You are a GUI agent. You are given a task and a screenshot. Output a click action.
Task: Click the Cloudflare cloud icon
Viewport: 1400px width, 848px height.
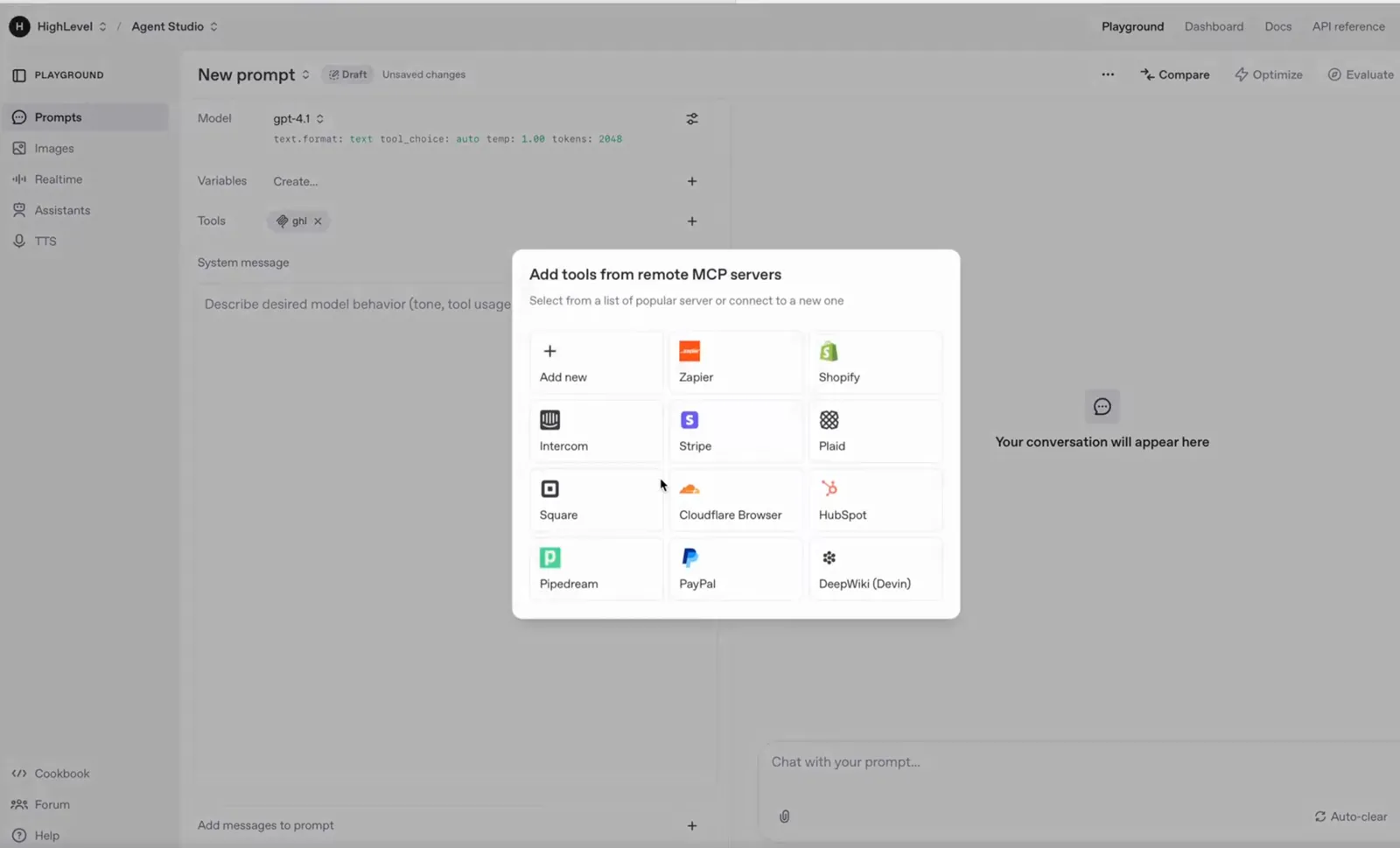(x=689, y=489)
